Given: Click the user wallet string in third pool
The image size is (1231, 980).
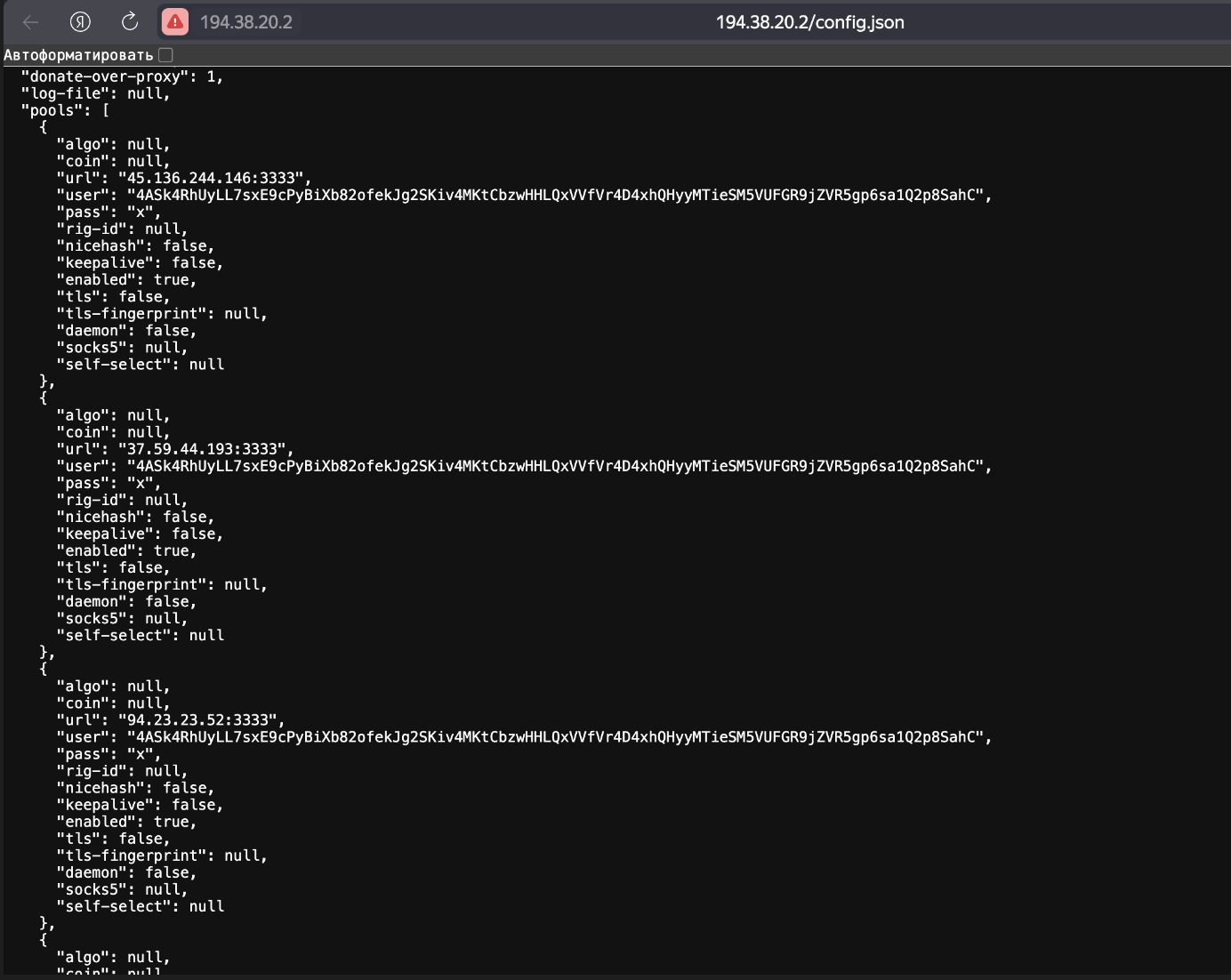Looking at the screenshot, I should [559, 737].
